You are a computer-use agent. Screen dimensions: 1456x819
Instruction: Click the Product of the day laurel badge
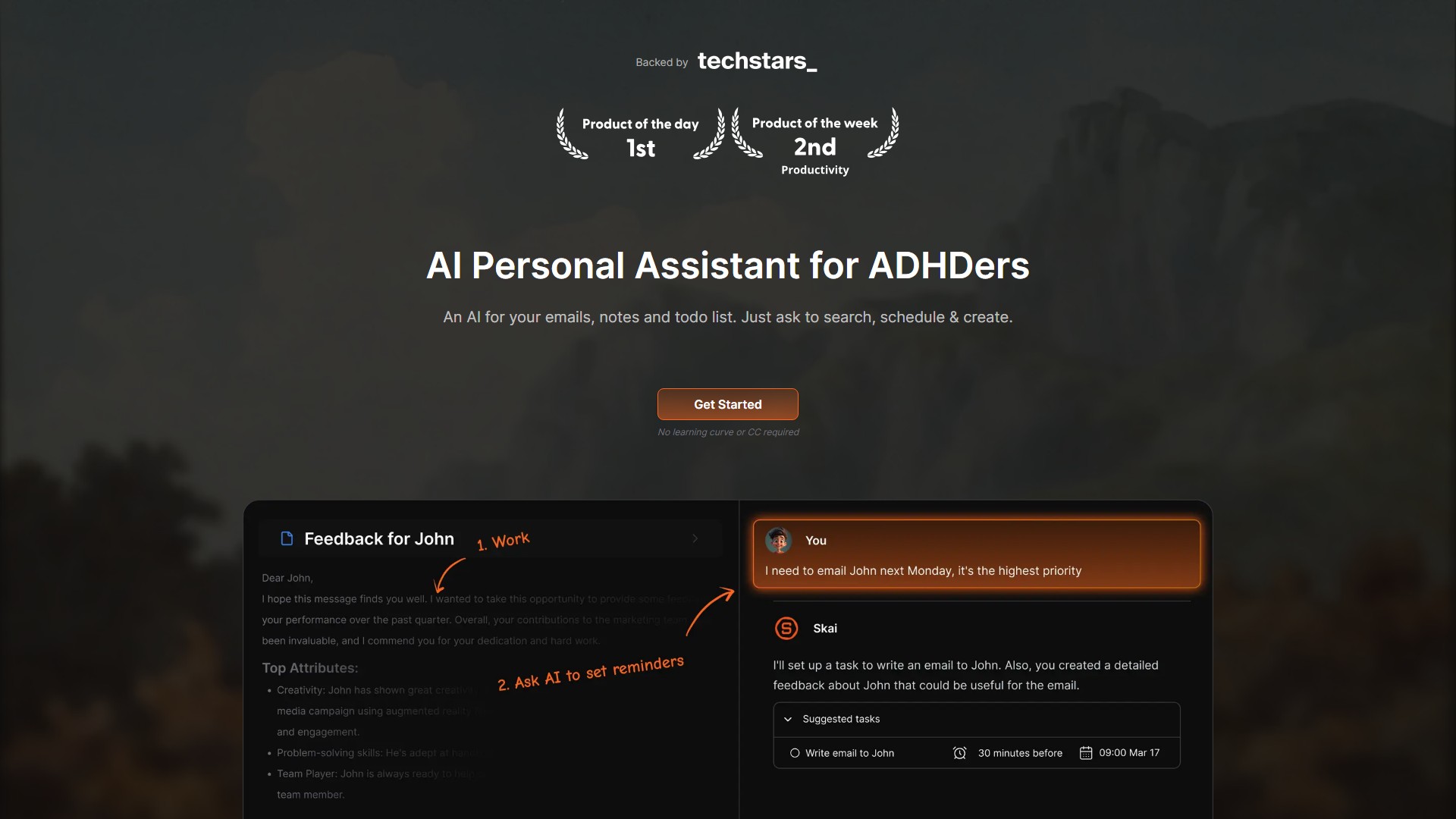[x=641, y=134]
